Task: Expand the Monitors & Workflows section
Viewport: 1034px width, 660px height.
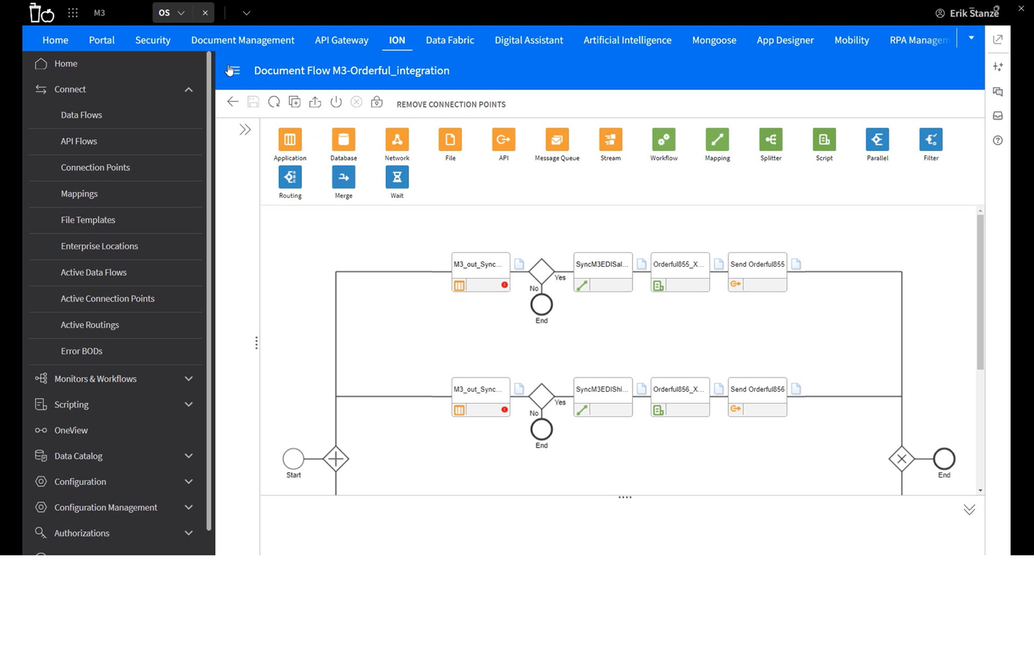Action: pos(188,378)
